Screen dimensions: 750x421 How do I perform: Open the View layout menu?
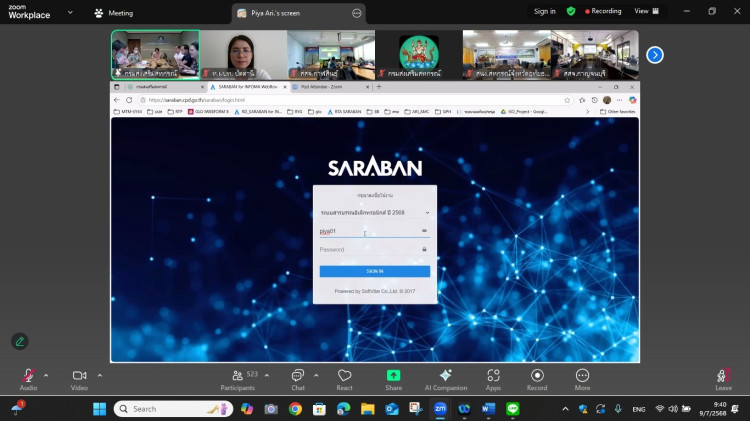point(646,11)
